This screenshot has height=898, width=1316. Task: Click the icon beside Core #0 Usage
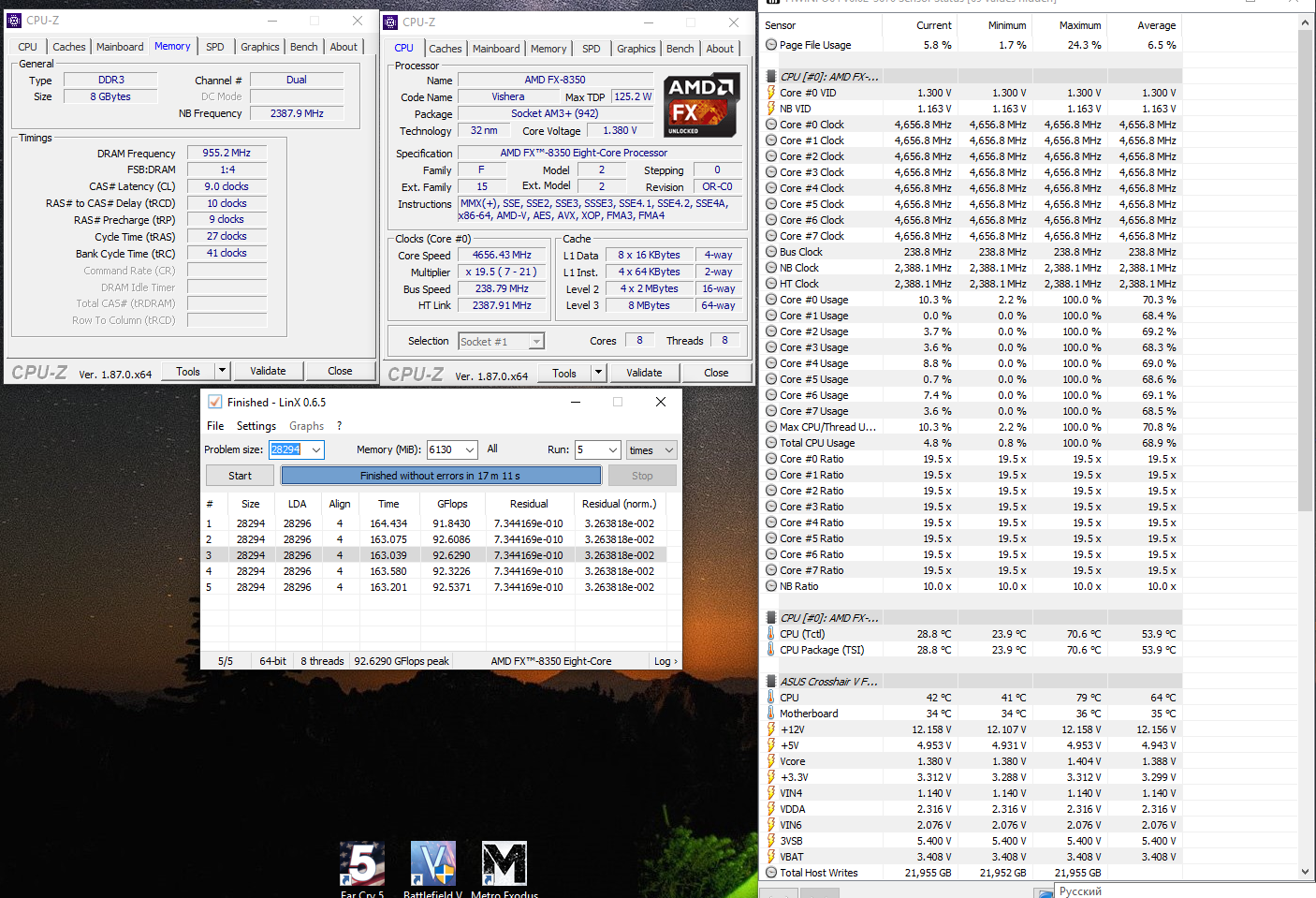click(771, 300)
